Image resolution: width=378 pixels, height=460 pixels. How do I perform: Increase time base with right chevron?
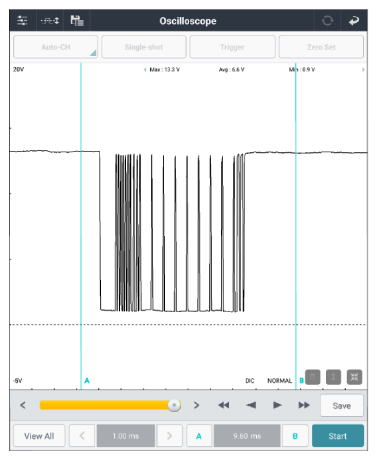point(169,436)
